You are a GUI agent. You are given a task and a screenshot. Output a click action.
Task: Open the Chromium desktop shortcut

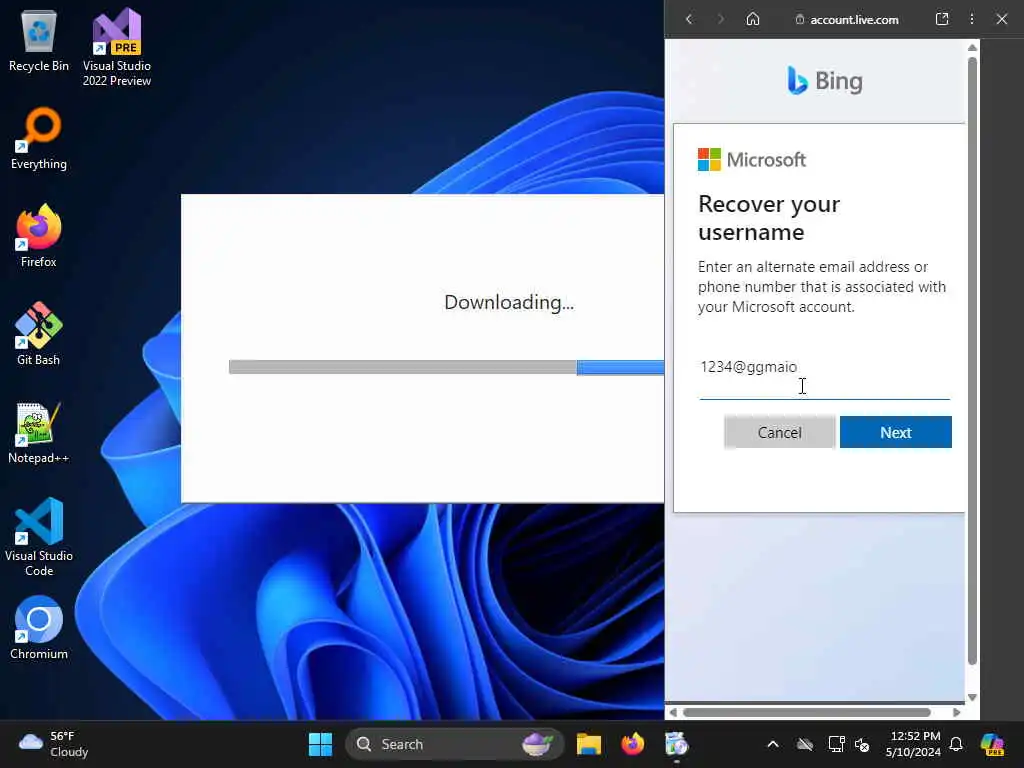tap(39, 628)
